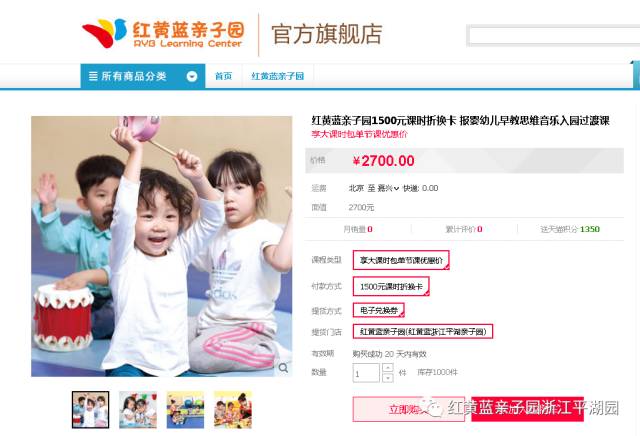Click the top search input box
The image size is (640, 436).
pos(554,36)
